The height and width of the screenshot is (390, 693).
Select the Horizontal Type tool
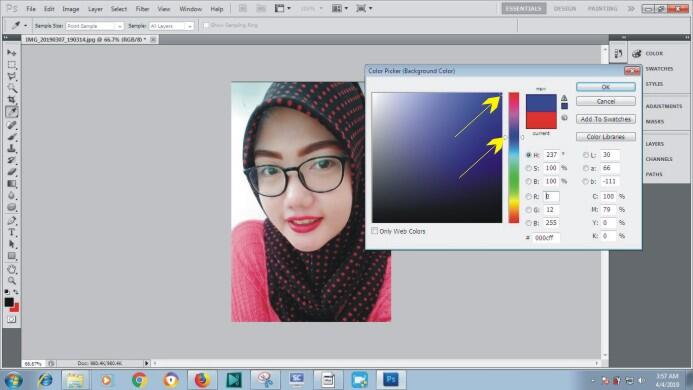tap(11, 232)
